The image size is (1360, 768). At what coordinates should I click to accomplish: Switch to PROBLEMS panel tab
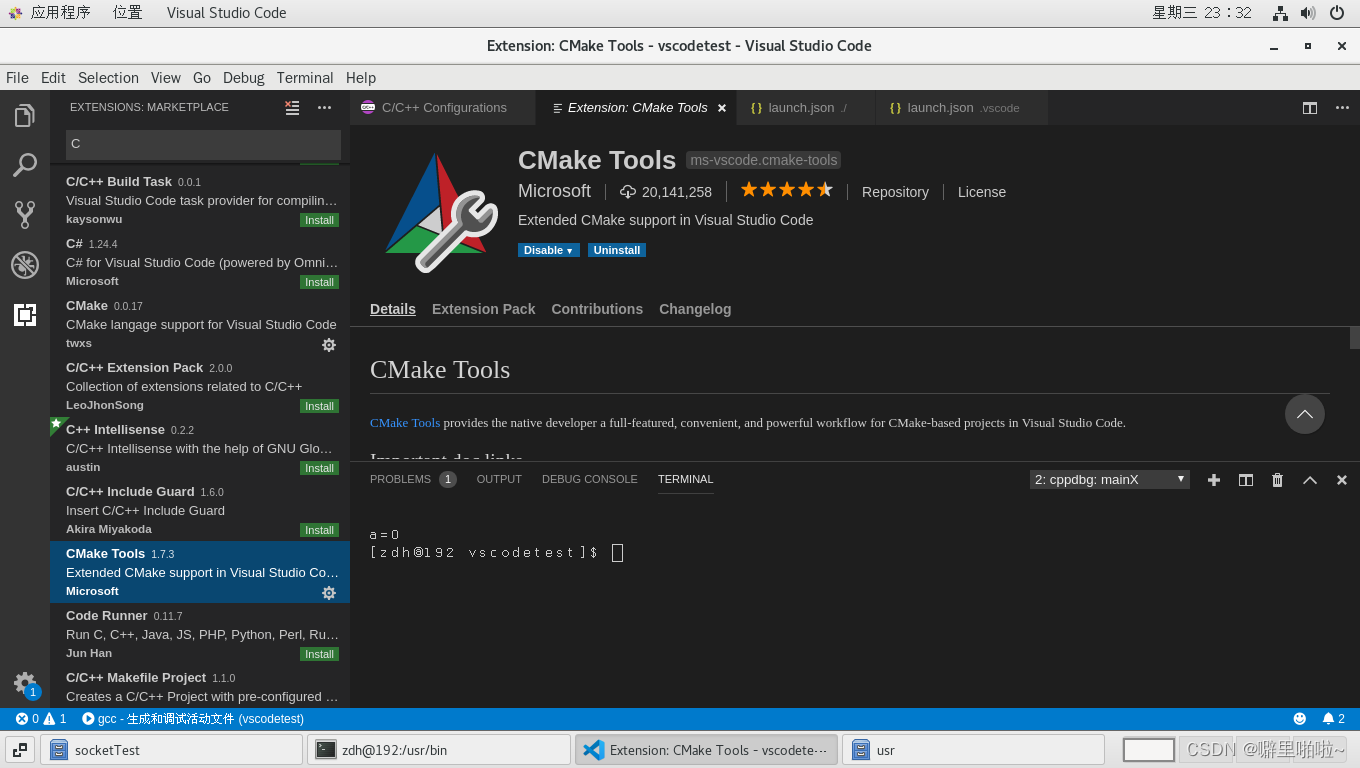click(413, 480)
